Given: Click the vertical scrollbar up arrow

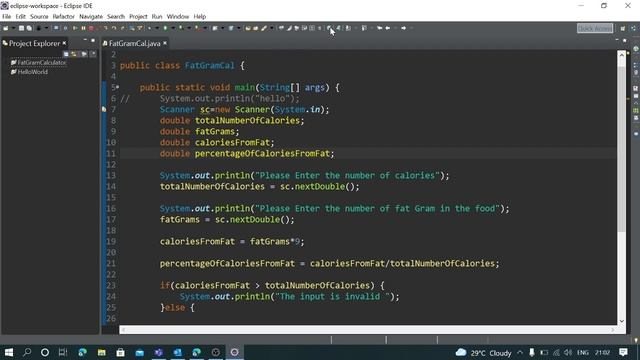Looking at the screenshot, I should (622, 54).
